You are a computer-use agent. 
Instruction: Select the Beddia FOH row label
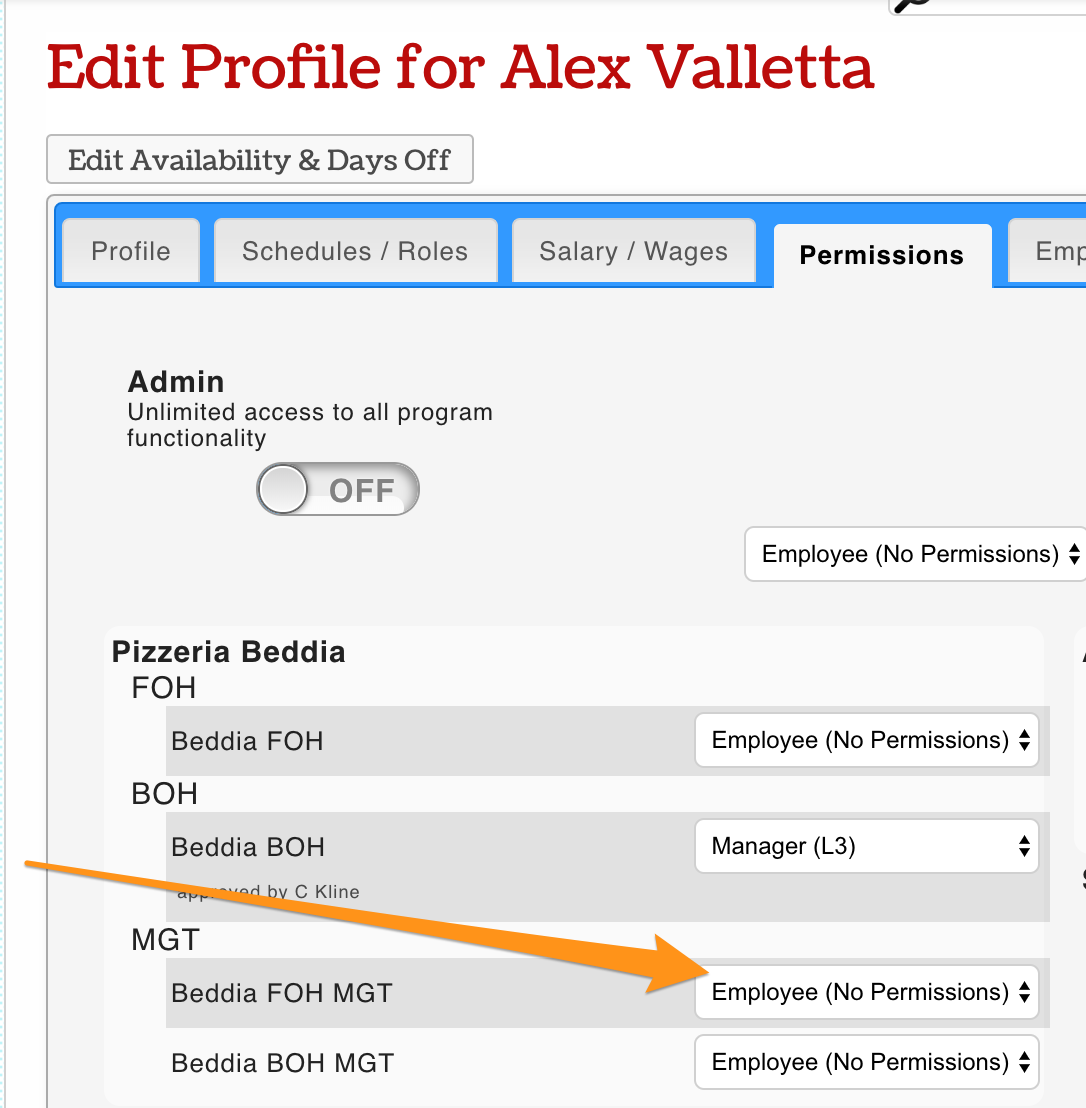coord(247,742)
